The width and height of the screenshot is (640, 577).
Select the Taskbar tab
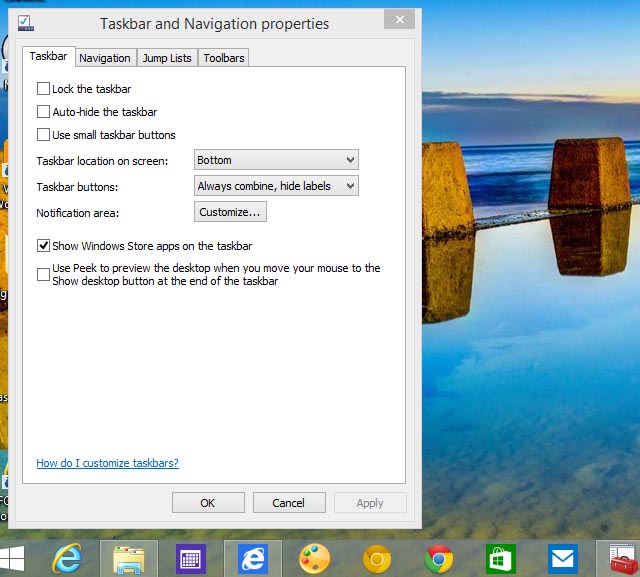(x=48, y=56)
